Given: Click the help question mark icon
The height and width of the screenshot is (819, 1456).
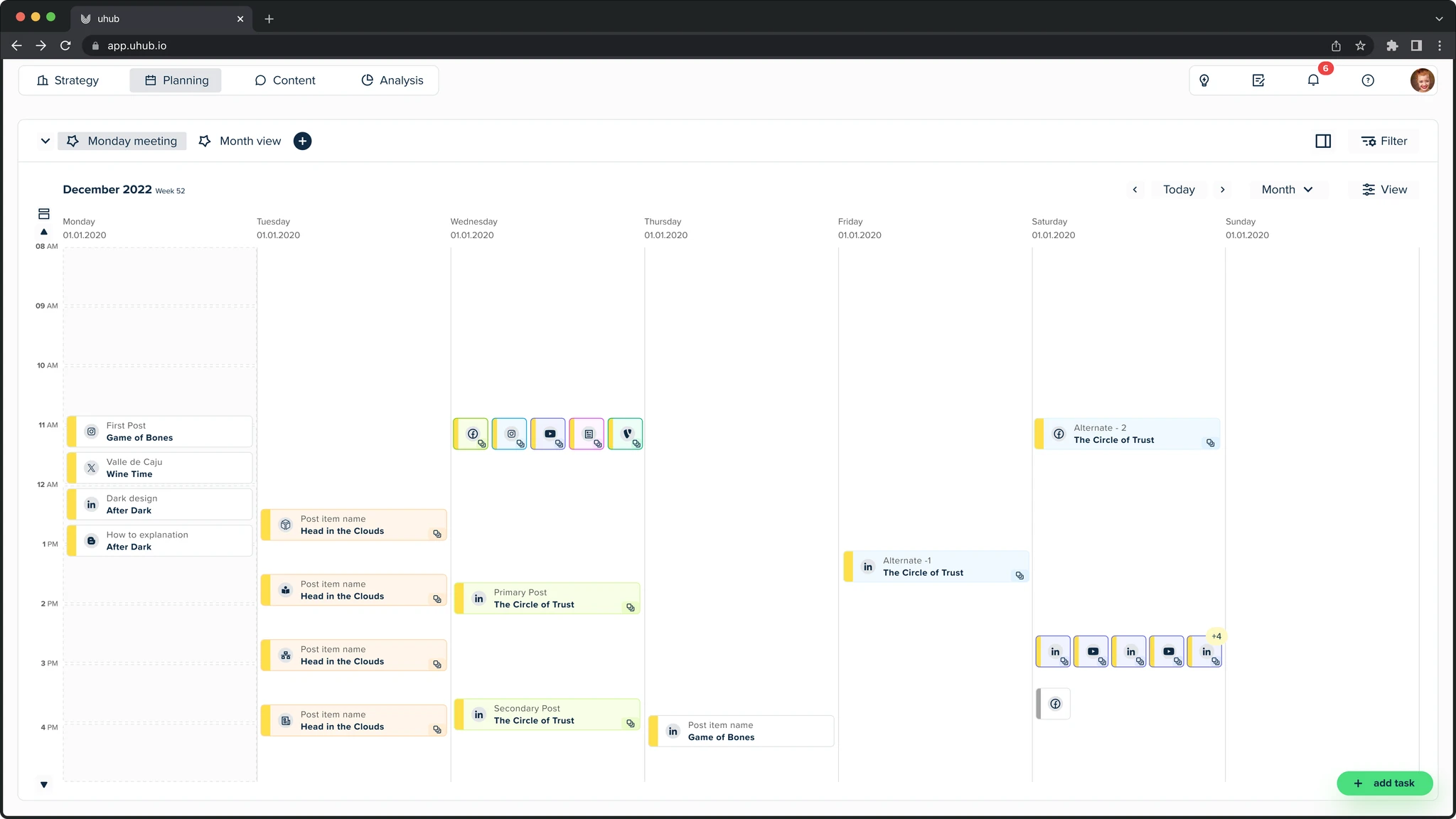Looking at the screenshot, I should [x=1368, y=80].
